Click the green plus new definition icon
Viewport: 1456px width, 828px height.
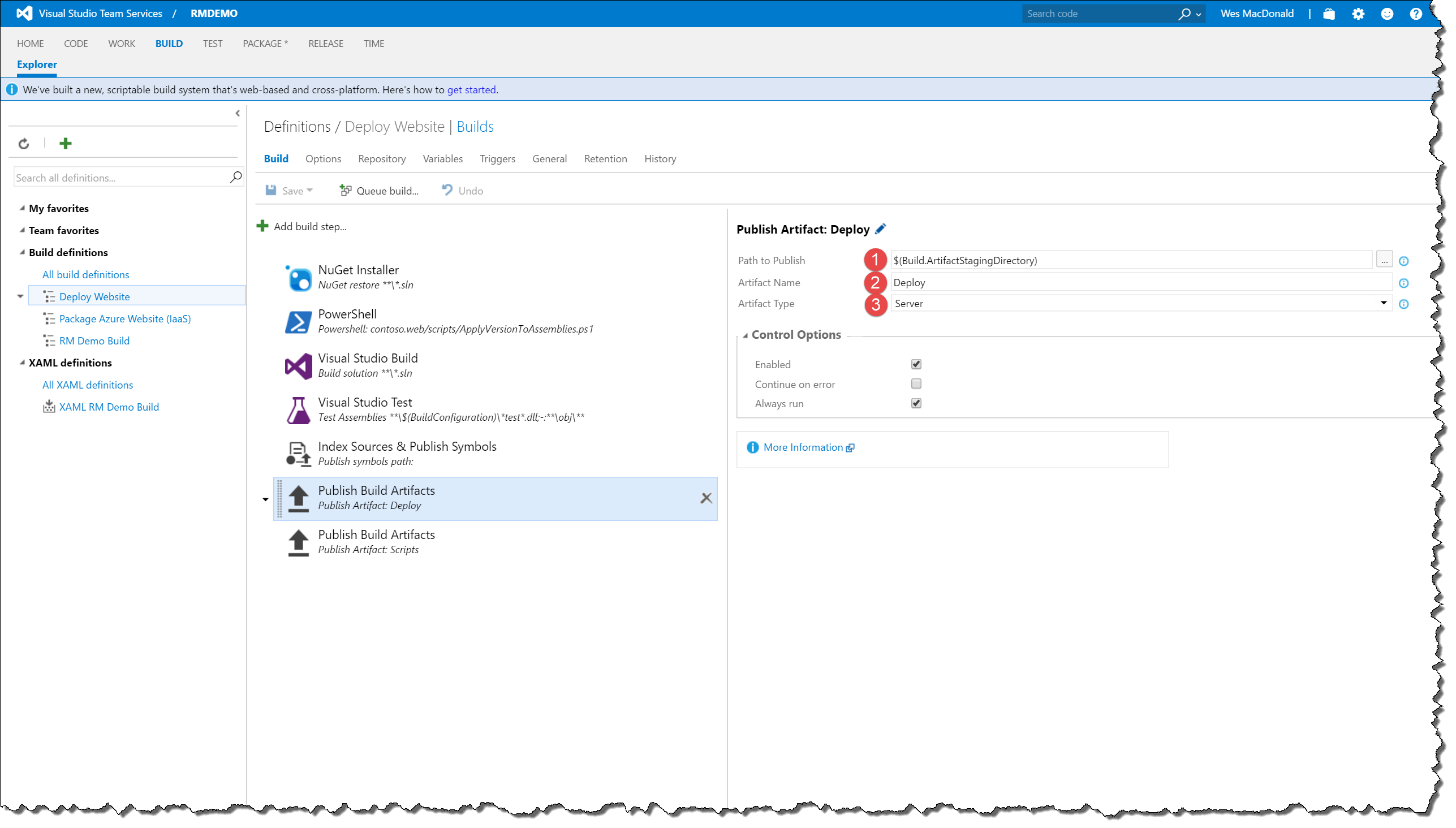pos(66,143)
